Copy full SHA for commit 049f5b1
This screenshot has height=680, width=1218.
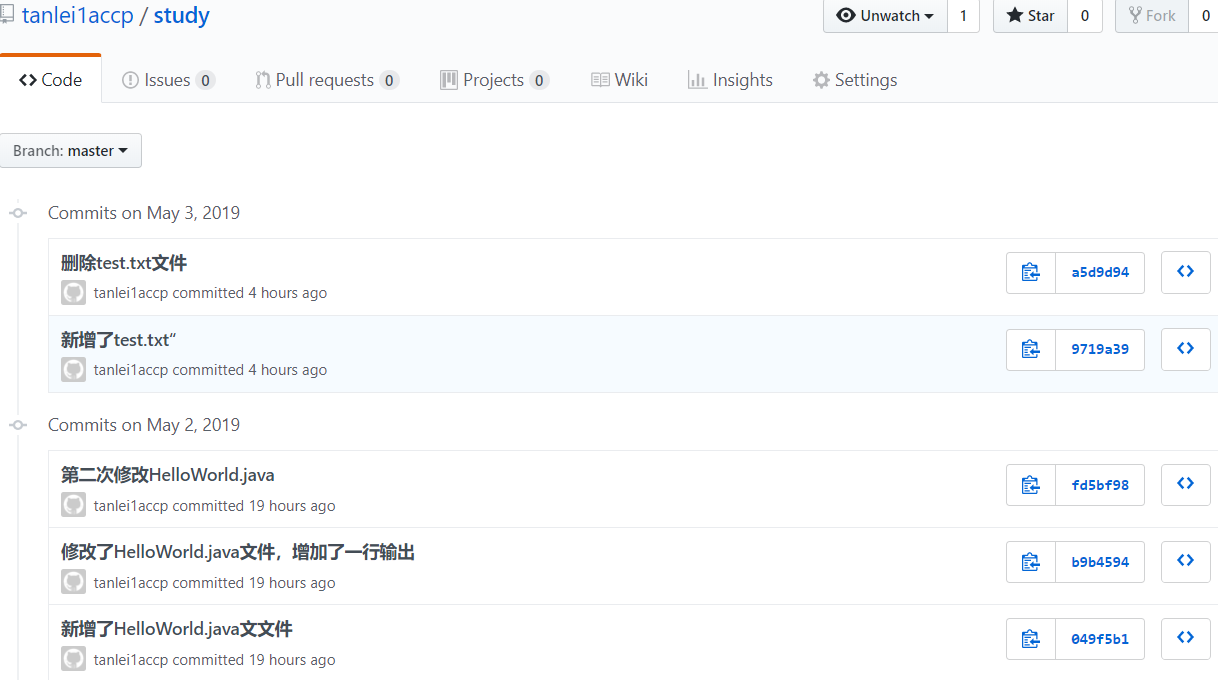[1031, 639]
